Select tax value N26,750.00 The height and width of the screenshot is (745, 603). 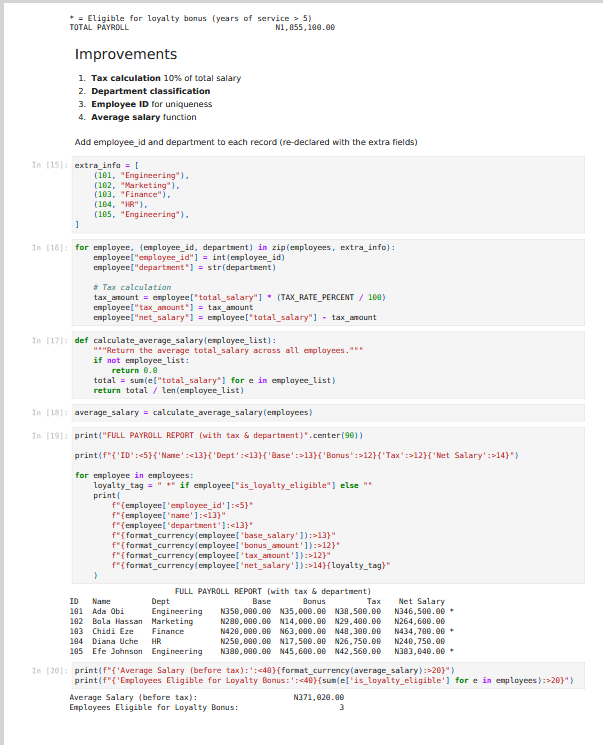tap(358, 641)
